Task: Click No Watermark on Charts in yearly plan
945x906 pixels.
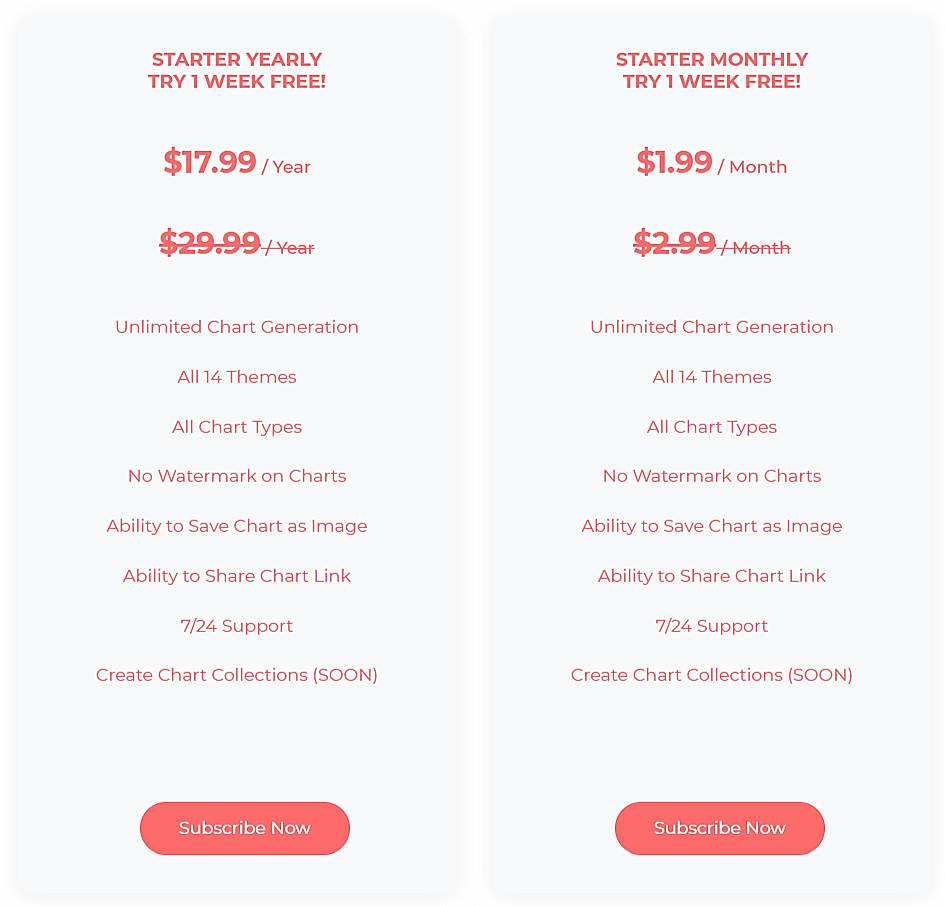Action: click(236, 476)
